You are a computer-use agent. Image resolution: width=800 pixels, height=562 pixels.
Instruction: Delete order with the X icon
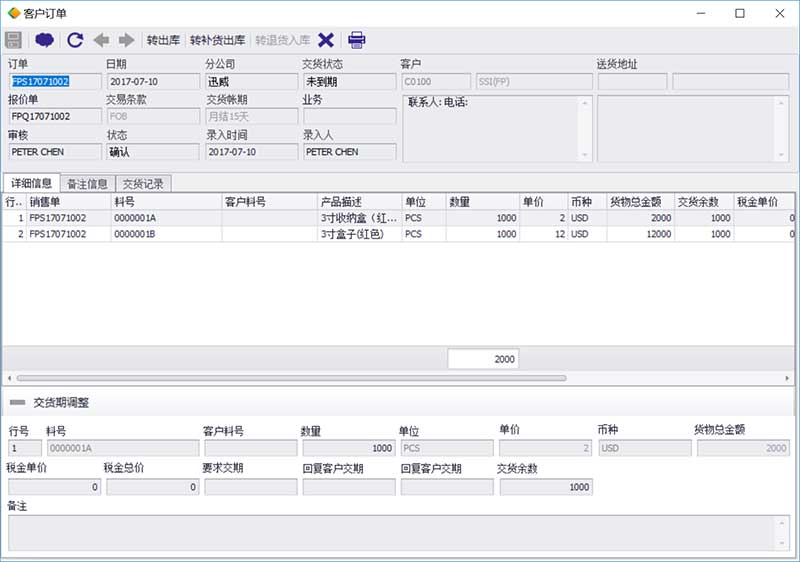[326, 41]
